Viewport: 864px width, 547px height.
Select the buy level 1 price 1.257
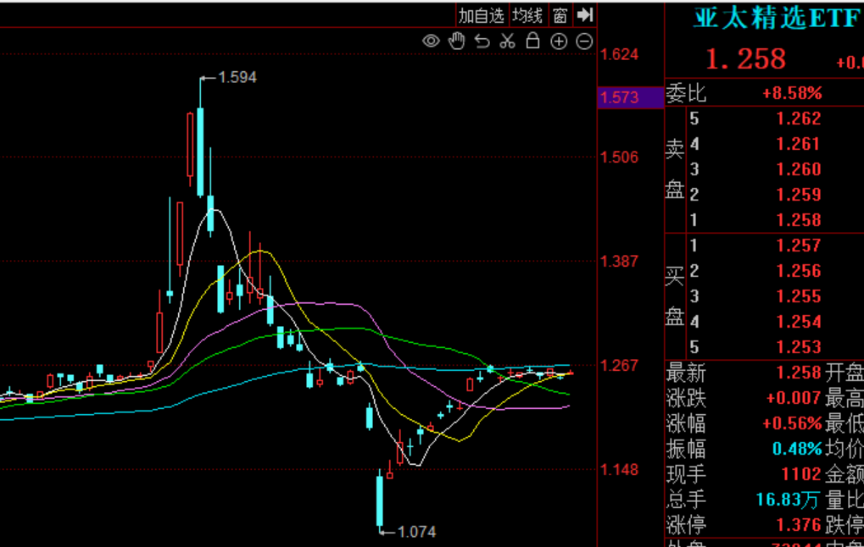point(798,246)
